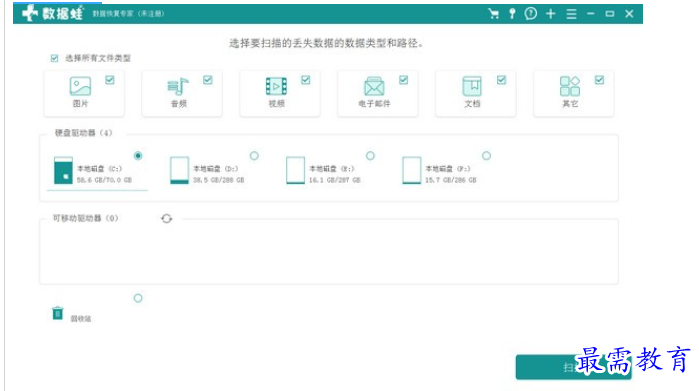
Task: Select local disk D: radio button
Action: [254, 156]
